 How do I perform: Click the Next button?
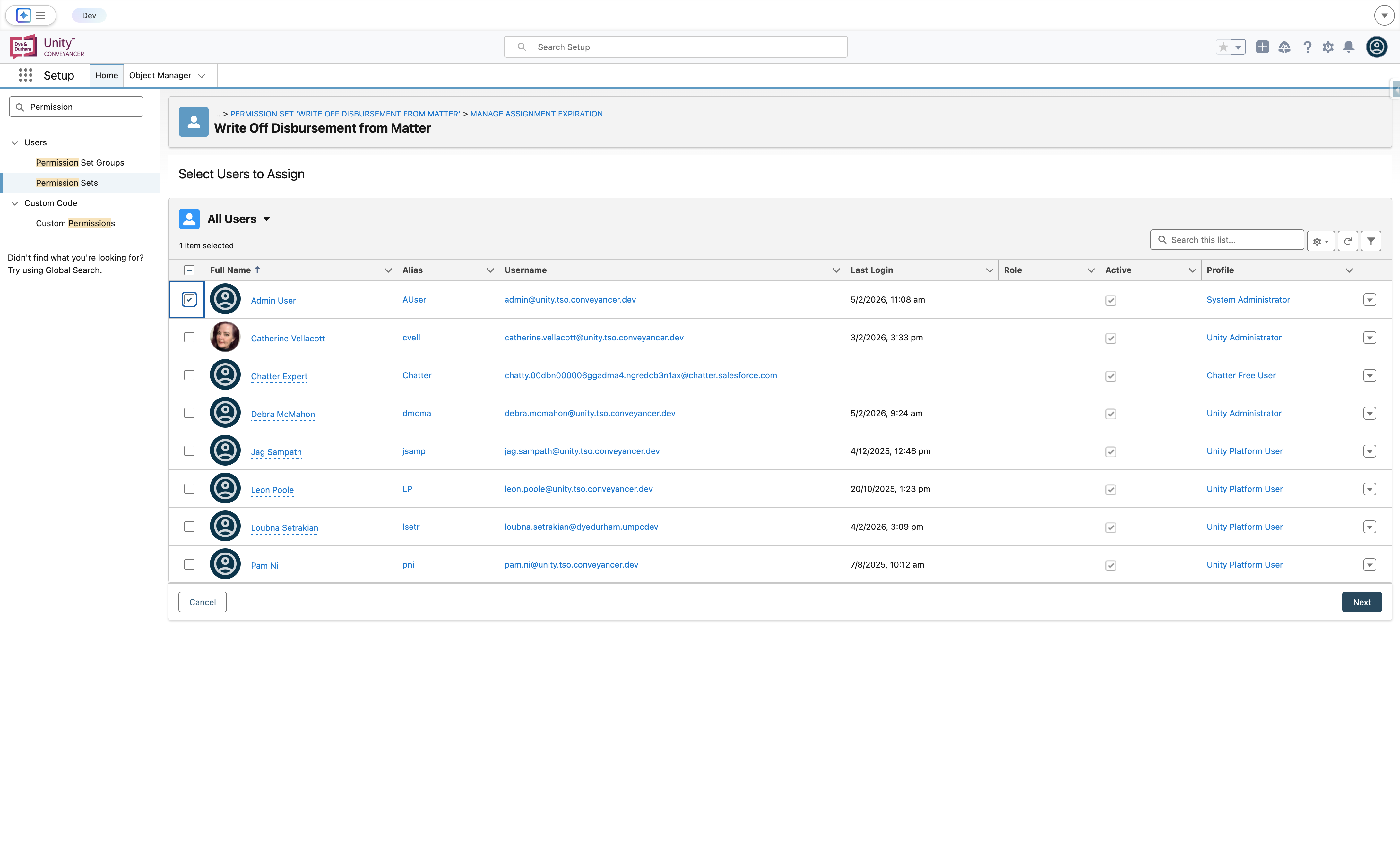click(1361, 602)
